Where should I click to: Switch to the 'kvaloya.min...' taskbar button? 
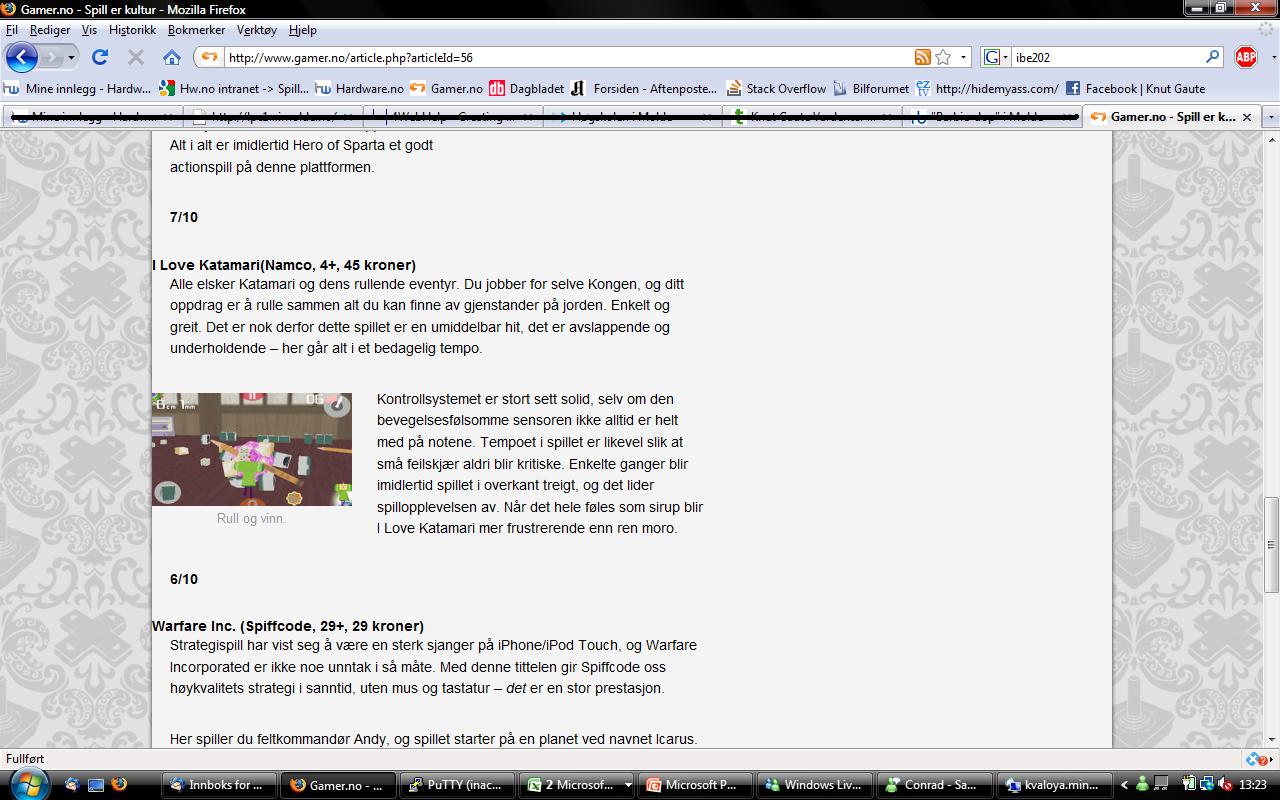point(1054,785)
